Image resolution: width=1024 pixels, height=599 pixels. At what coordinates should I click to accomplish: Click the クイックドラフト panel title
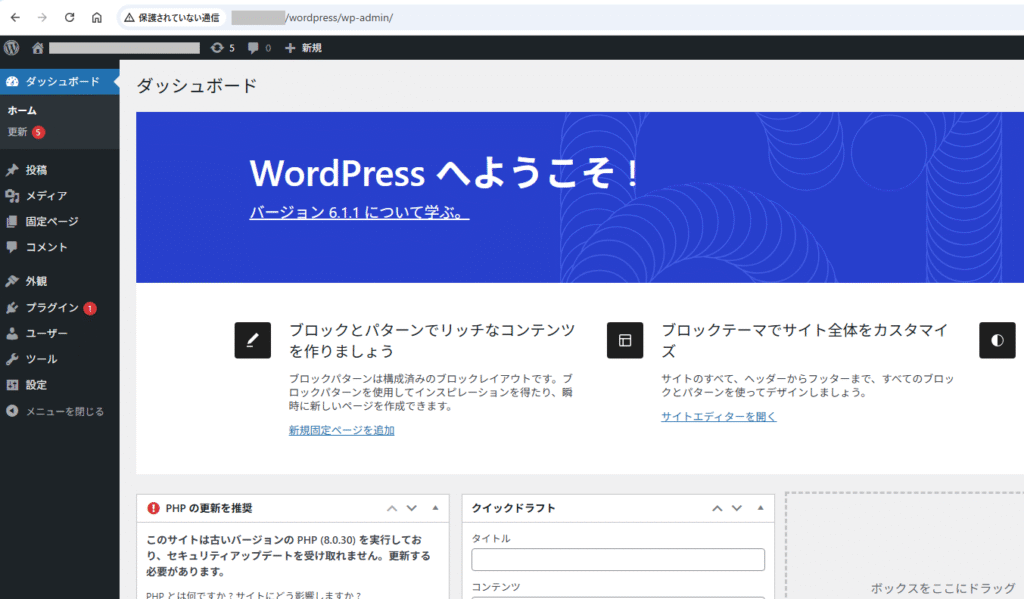point(513,508)
